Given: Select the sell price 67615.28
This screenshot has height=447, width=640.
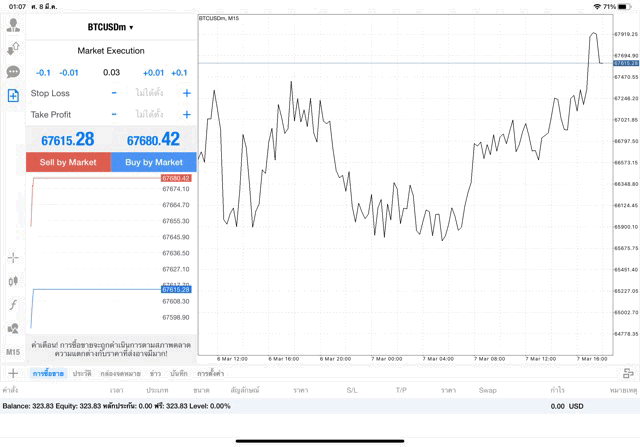Looking at the screenshot, I should click(x=68, y=140).
